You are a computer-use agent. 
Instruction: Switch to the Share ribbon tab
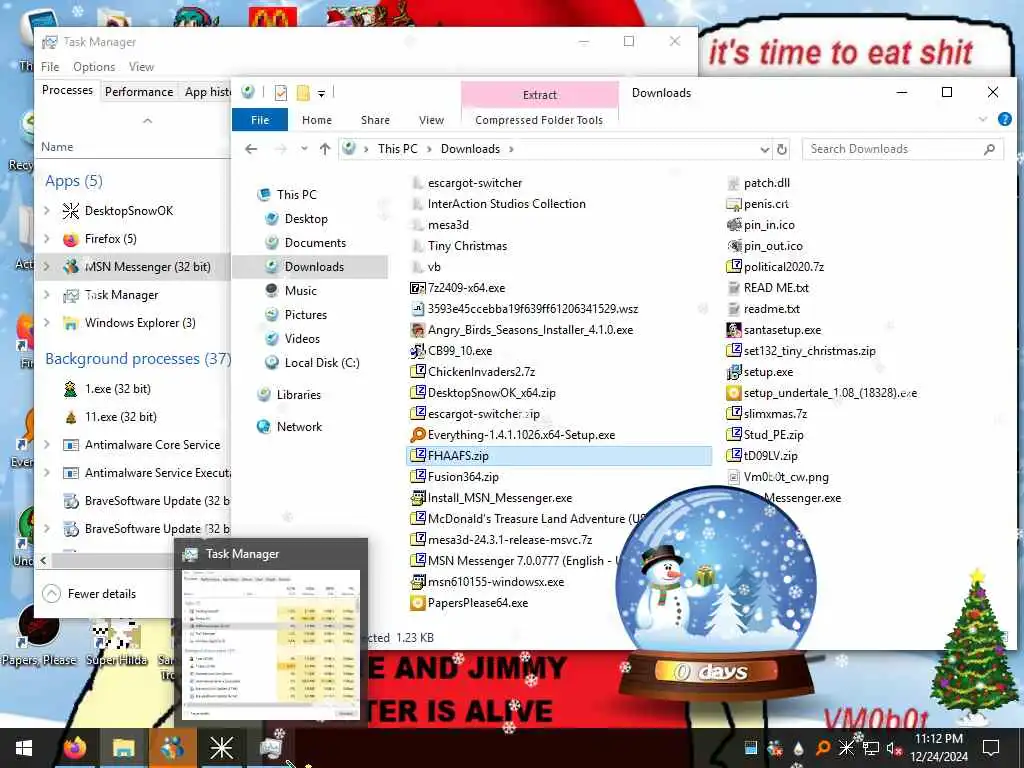click(x=375, y=120)
